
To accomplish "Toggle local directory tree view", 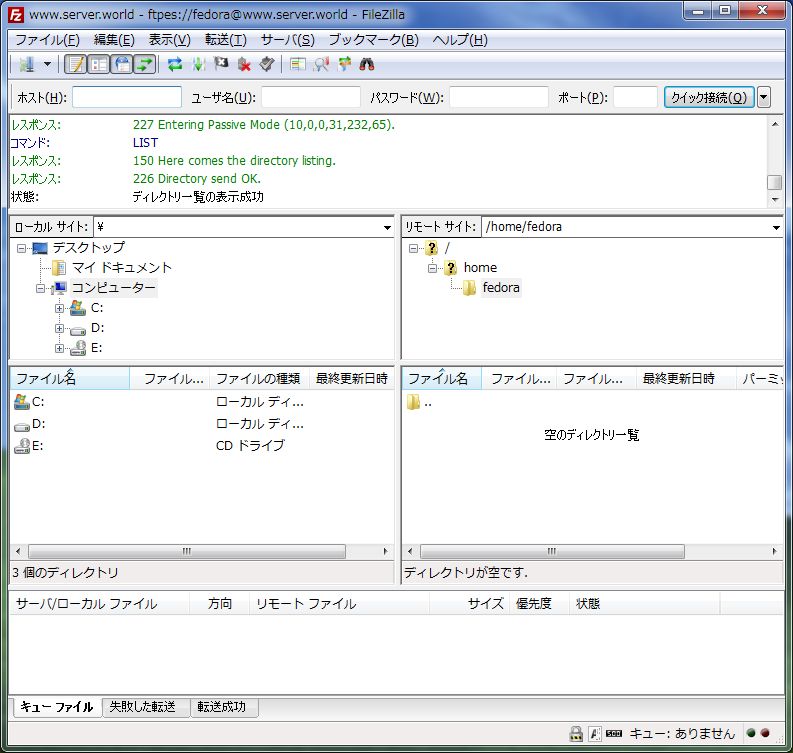I will coord(99,64).
